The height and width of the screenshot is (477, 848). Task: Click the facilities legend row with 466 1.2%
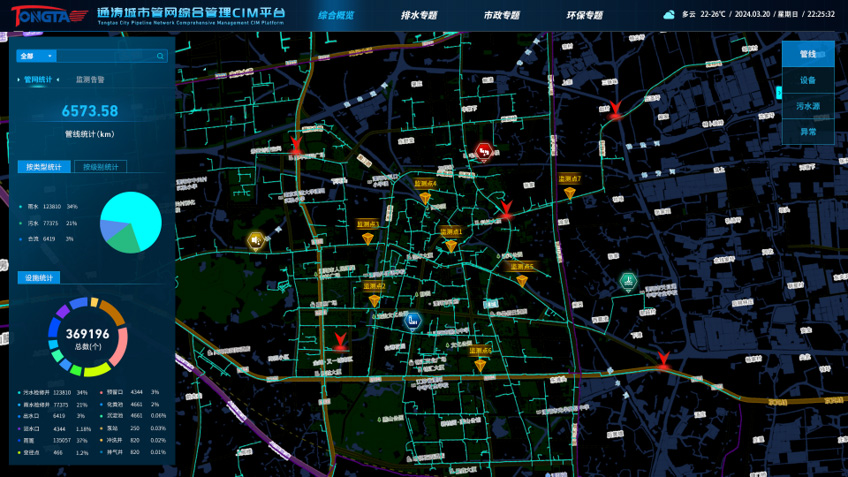pos(53,452)
